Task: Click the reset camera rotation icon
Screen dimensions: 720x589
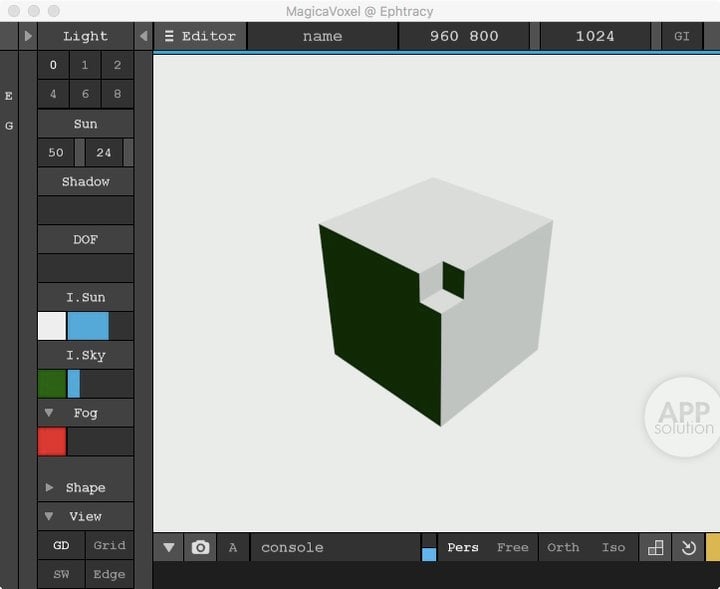Action: (688, 547)
